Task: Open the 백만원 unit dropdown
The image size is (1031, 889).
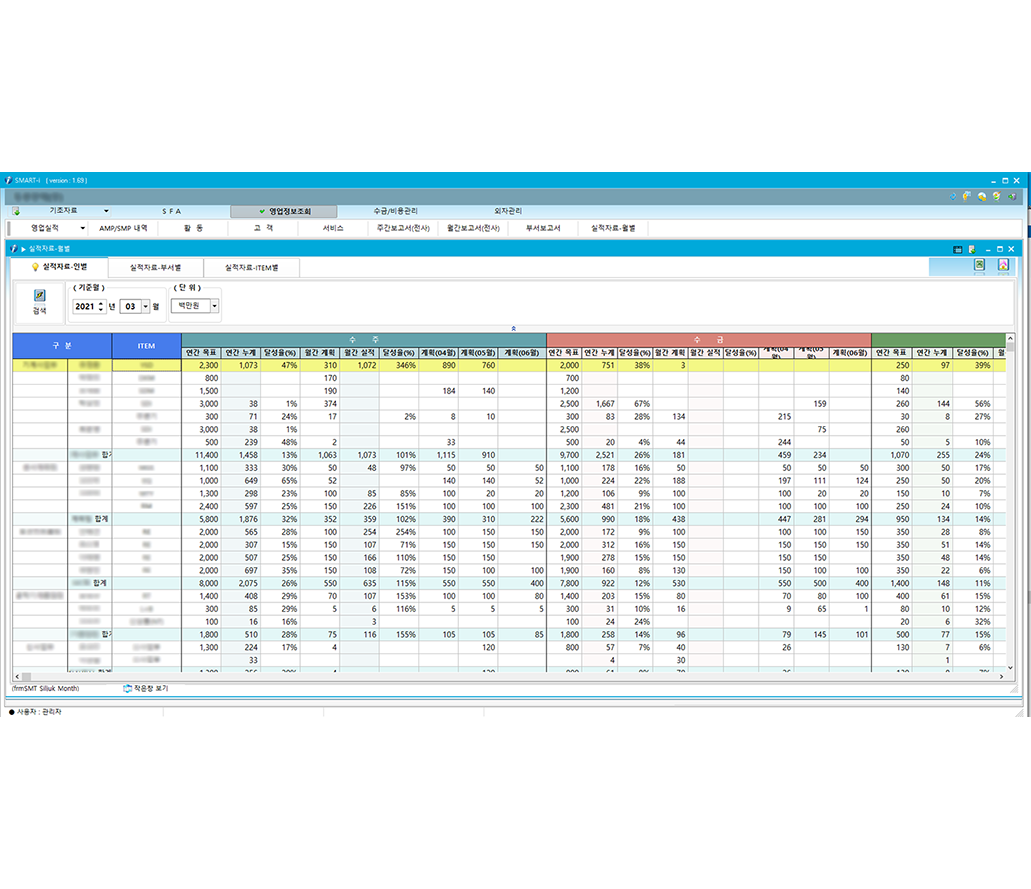Action: click(x=214, y=306)
